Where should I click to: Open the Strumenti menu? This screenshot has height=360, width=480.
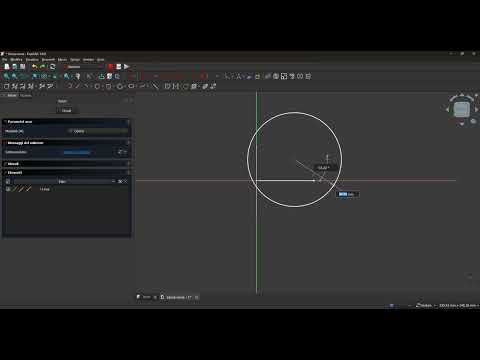coord(48,60)
